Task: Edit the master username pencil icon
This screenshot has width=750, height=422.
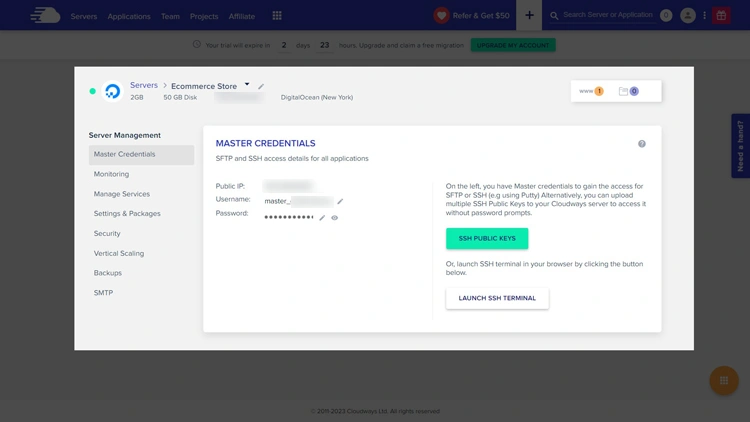Action: (340, 201)
